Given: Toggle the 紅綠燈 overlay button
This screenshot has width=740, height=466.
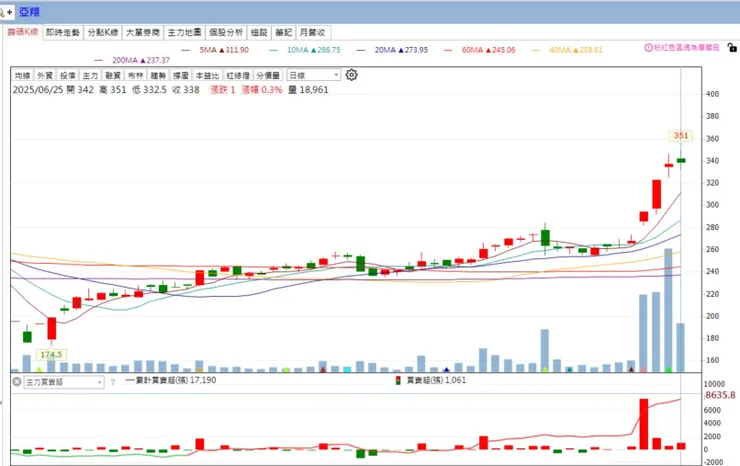Looking at the screenshot, I should pos(238,75).
